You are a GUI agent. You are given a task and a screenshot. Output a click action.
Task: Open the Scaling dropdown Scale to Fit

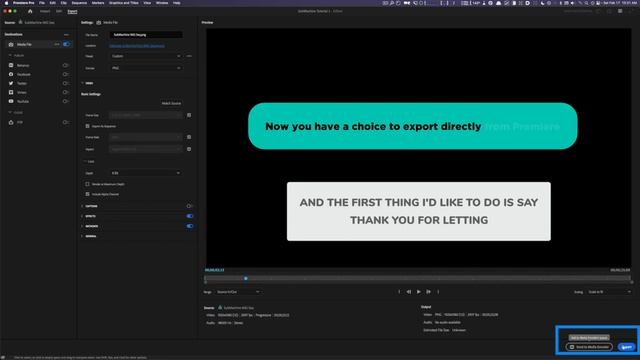pos(609,292)
